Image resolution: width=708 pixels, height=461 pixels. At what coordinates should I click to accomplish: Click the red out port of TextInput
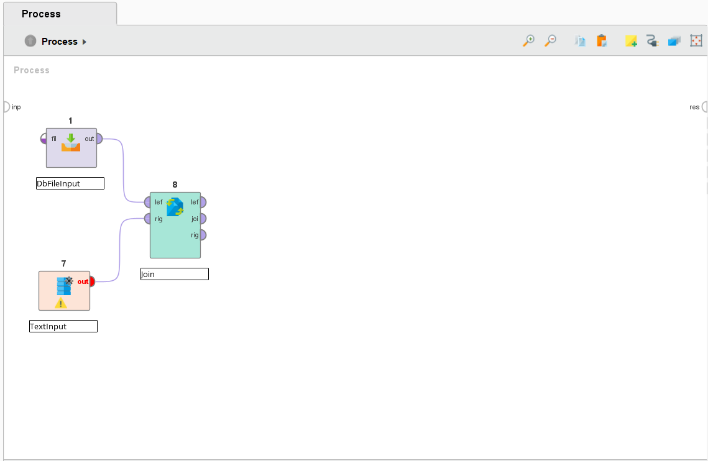(x=91, y=281)
